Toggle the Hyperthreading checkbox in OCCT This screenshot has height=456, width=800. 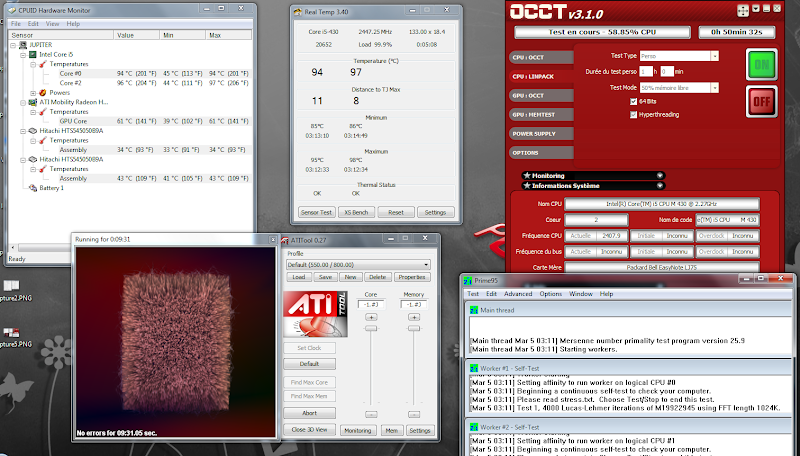click(x=634, y=115)
